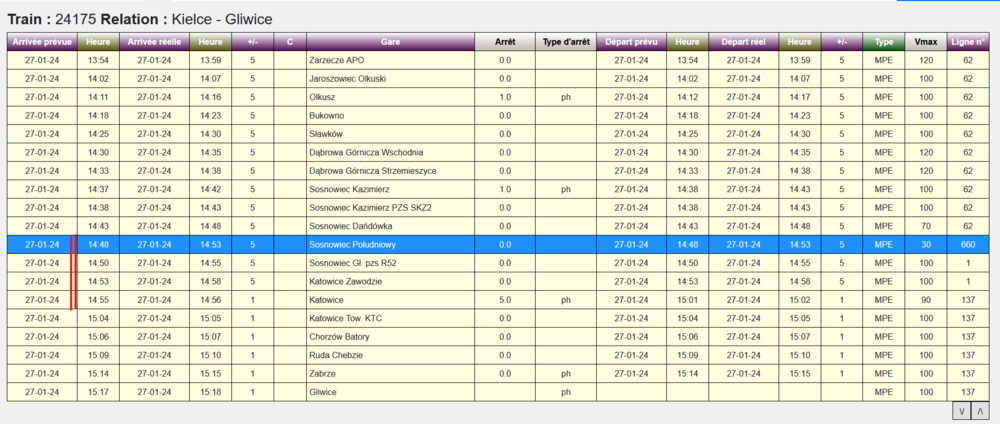
Task: Click the "Départ prévu" column header
Action: pos(630,42)
